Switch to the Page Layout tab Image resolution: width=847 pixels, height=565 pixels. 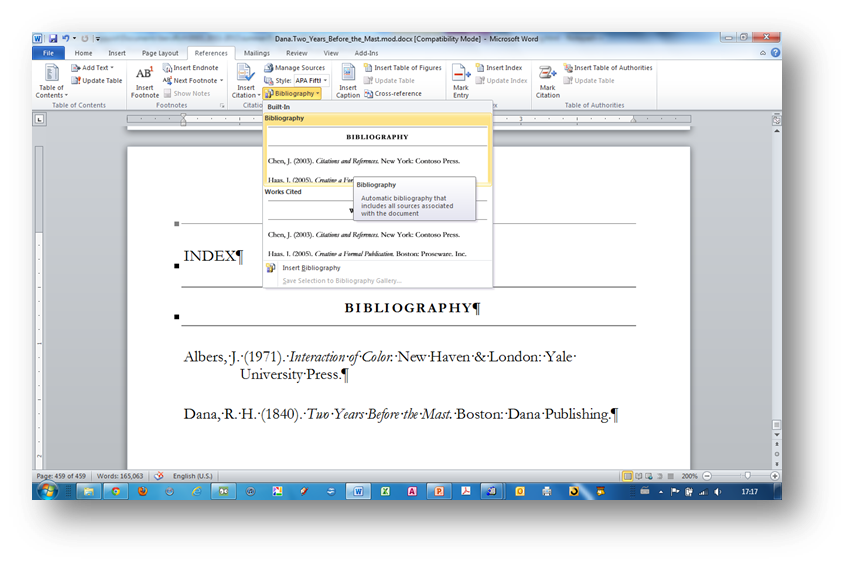160,53
